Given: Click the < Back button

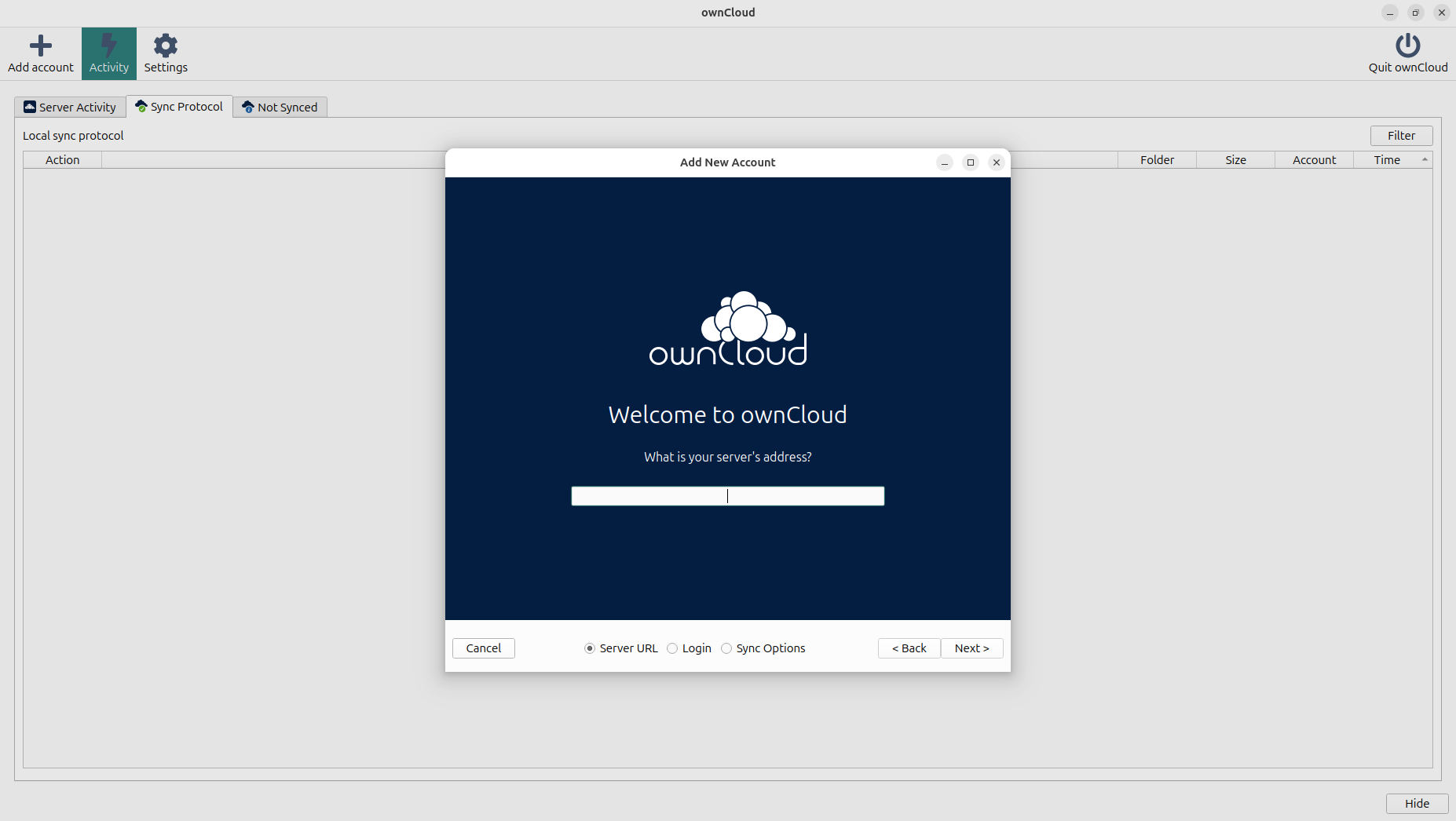Looking at the screenshot, I should tap(909, 648).
